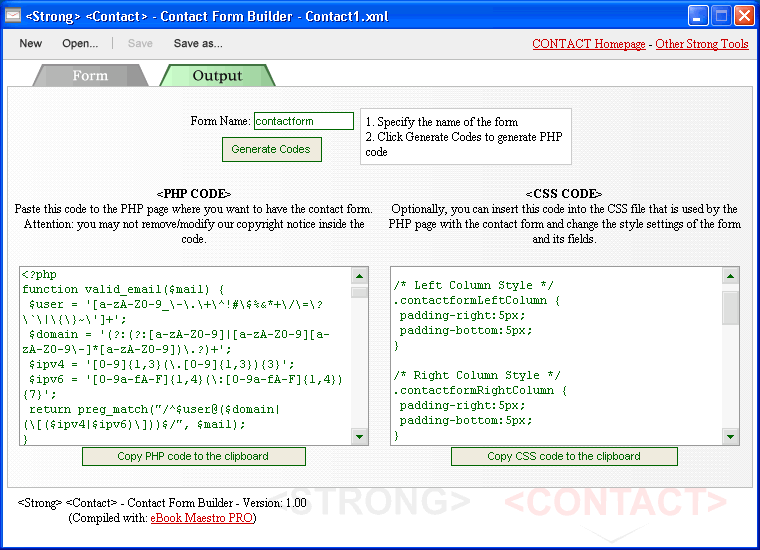Click '/* Right Column Style */' comment line
This screenshot has width=760, height=550.
[x=476, y=376]
